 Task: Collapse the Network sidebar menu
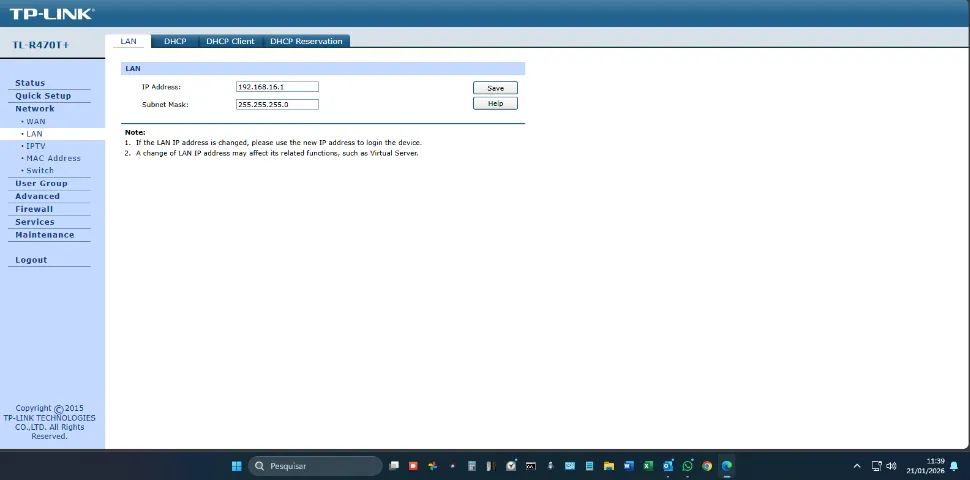[x=35, y=109]
